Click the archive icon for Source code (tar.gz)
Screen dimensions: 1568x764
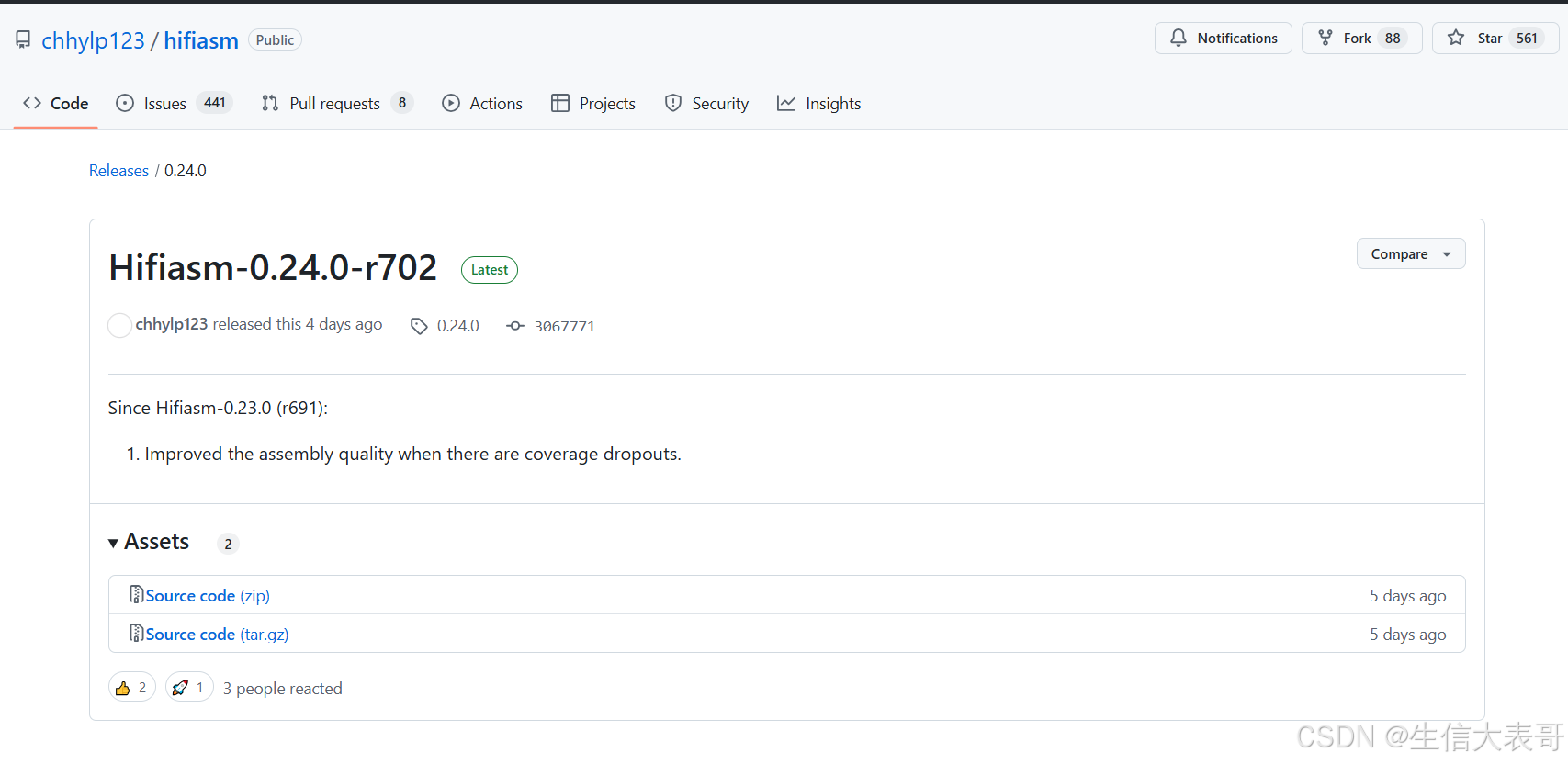tap(137, 634)
